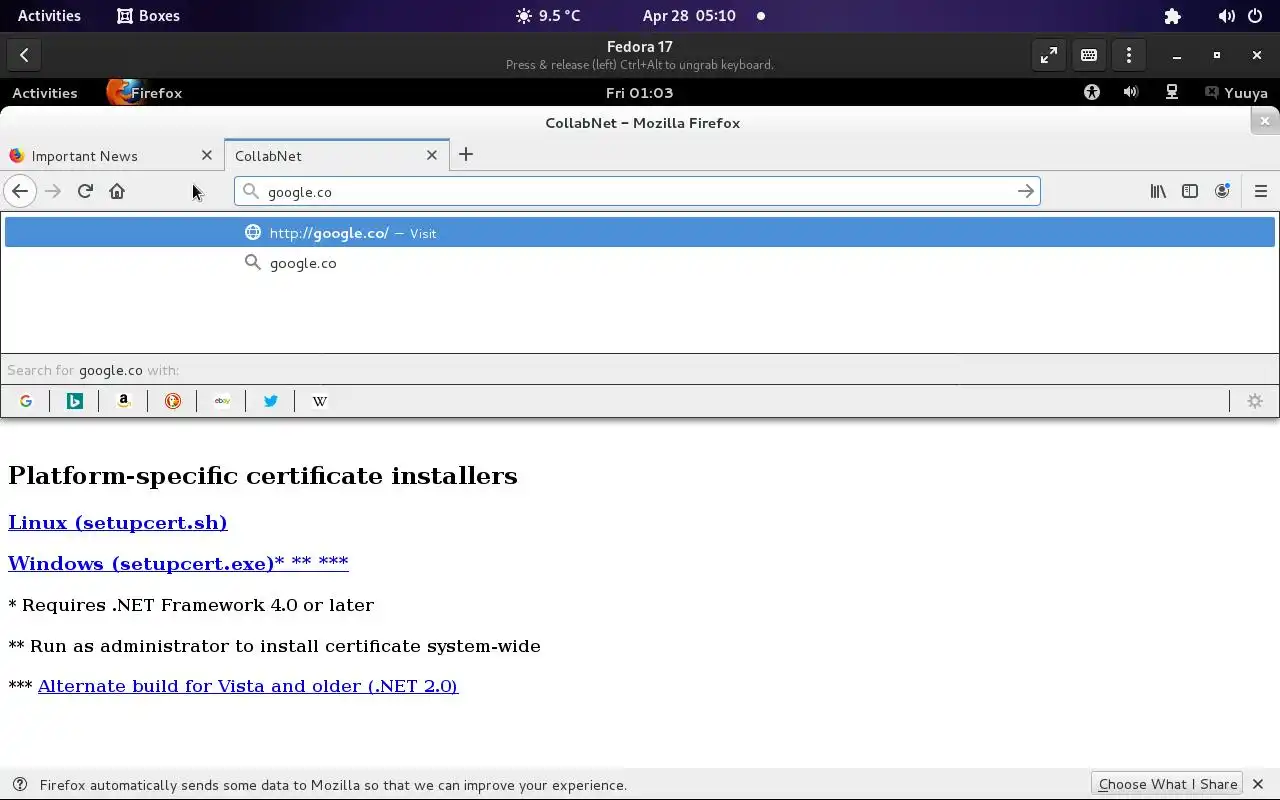This screenshot has height=800, width=1280.
Task: Search with Google engine icon
Action: (26, 401)
